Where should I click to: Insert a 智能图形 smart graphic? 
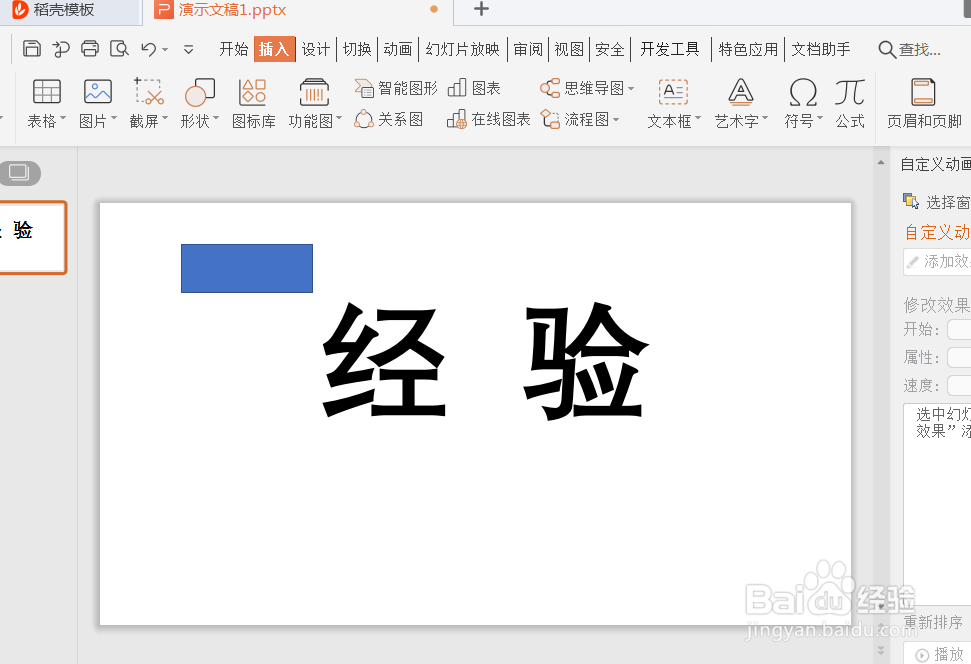(x=394, y=87)
